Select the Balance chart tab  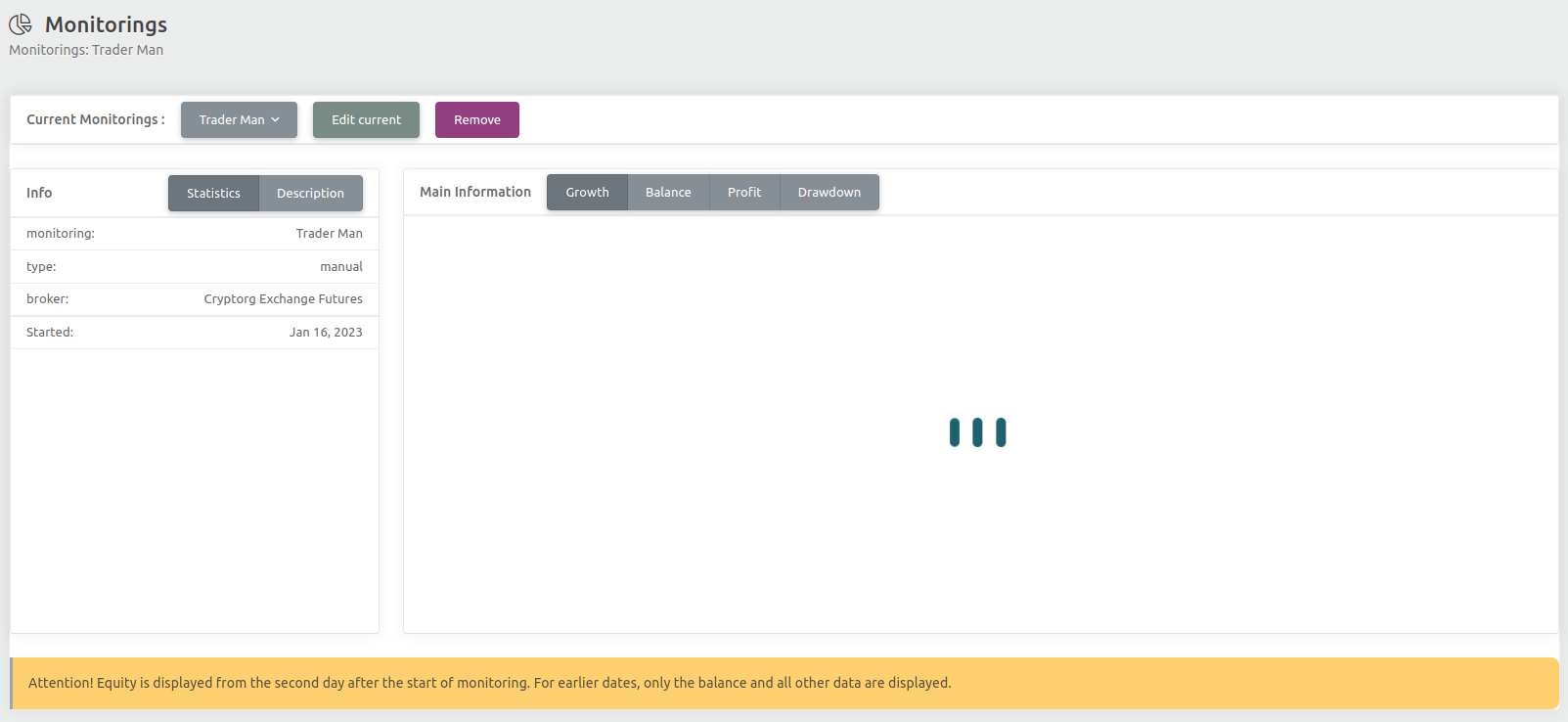pyautogui.click(x=668, y=192)
